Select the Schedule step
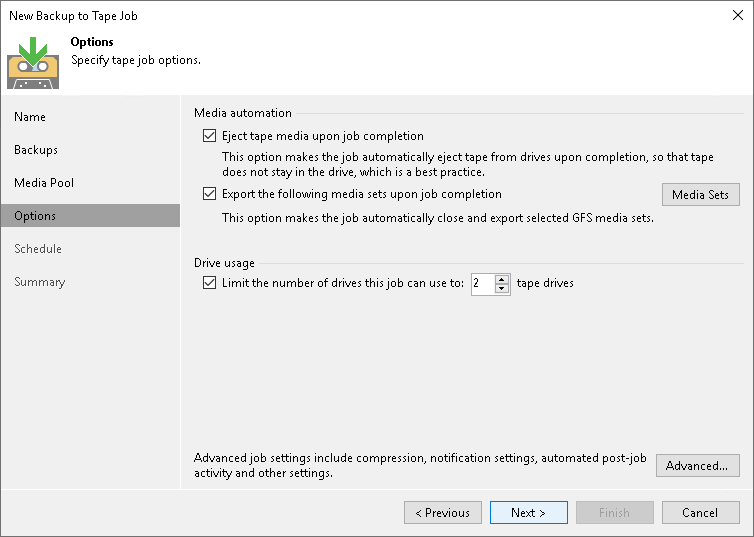 (38, 249)
